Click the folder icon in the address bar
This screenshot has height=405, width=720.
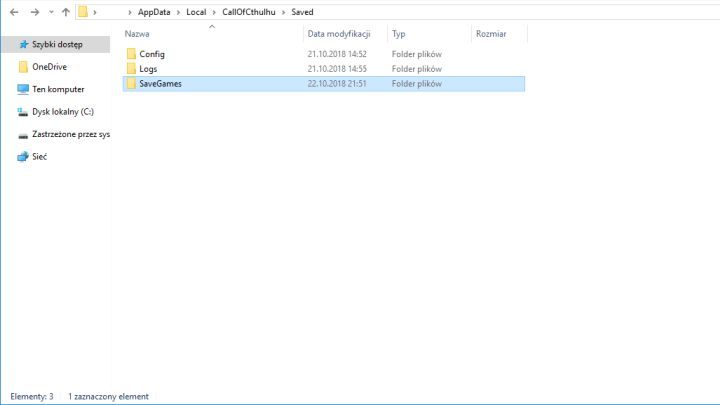coord(84,12)
